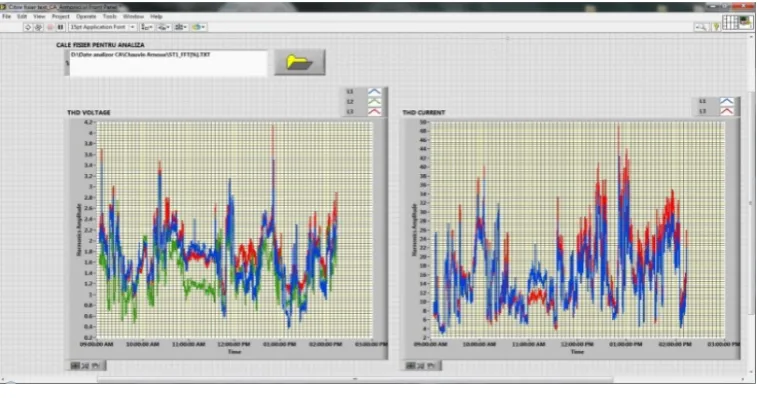Open the Reorder dropdown
The image size is (757, 398).
pyautogui.click(x=198, y=27)
